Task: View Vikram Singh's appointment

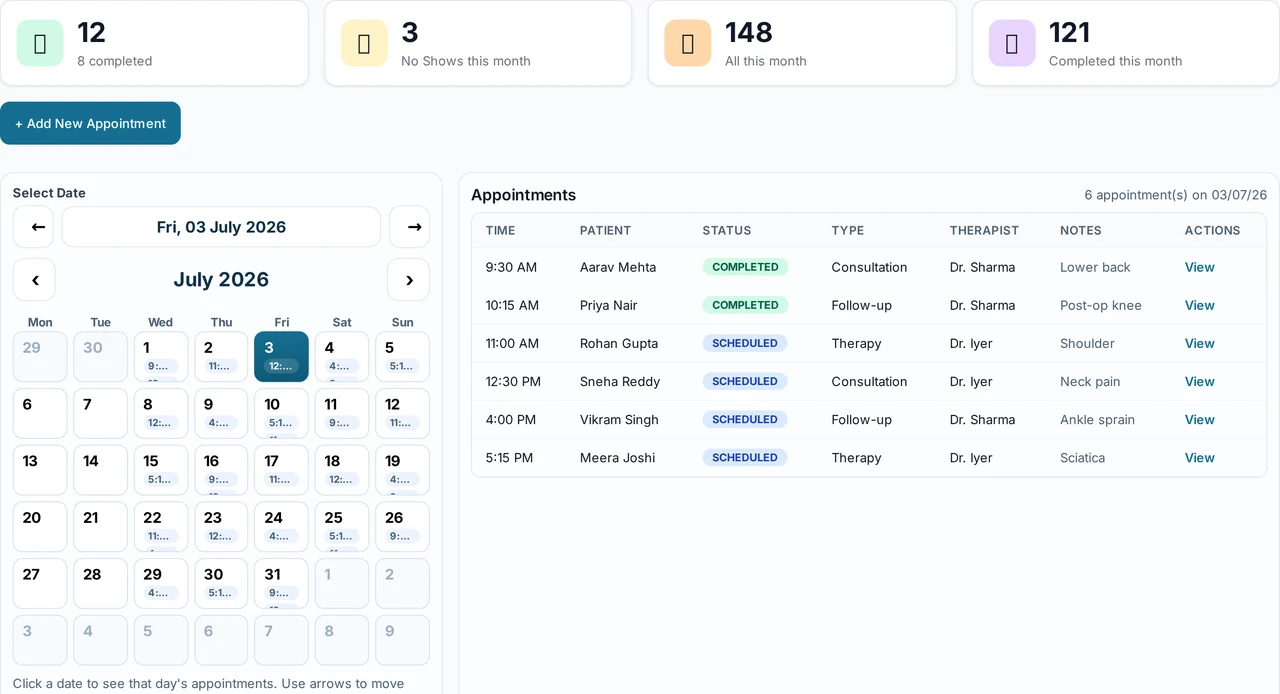Action: click(x=1199, y=419)
